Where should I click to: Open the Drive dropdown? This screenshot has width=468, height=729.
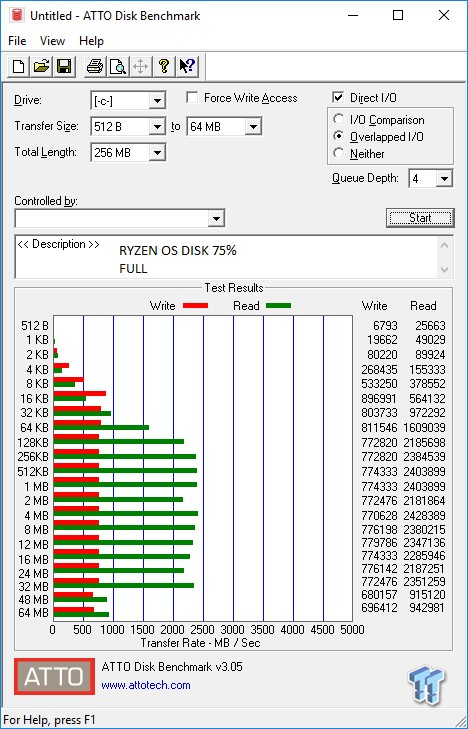click(158, 100)
